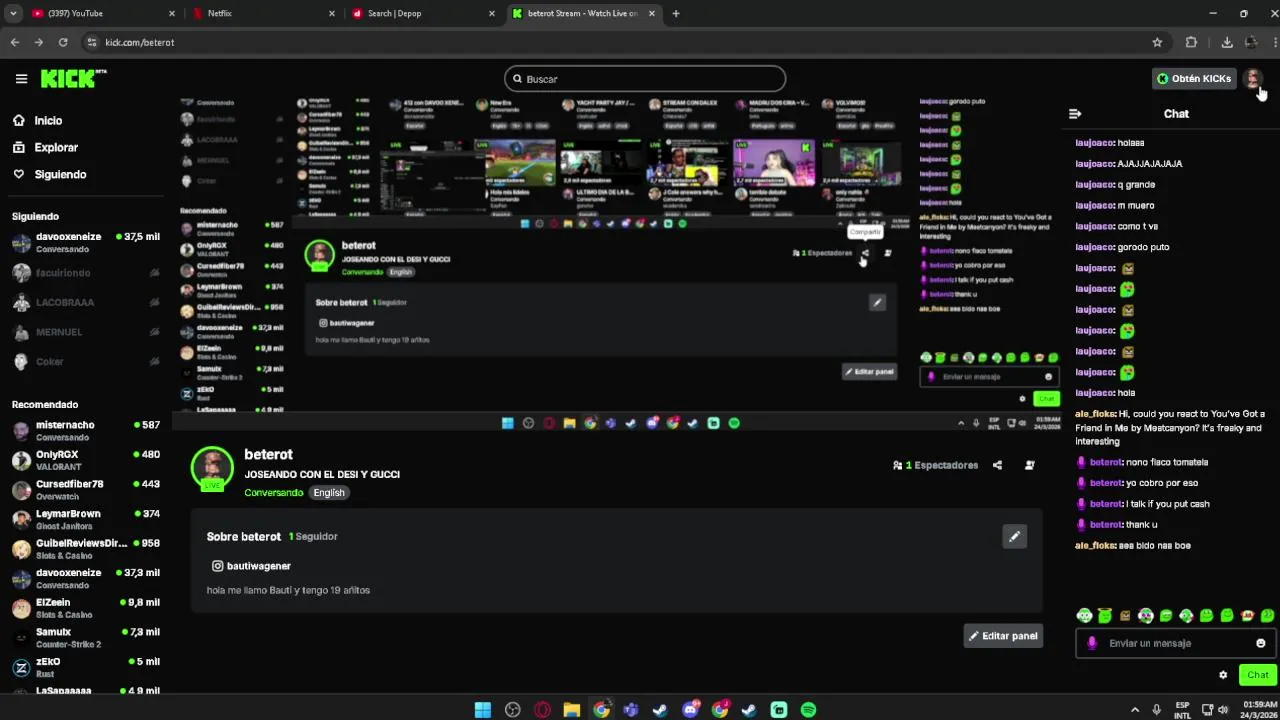Select the first emote in the quick emote row

click(1084, 616)
